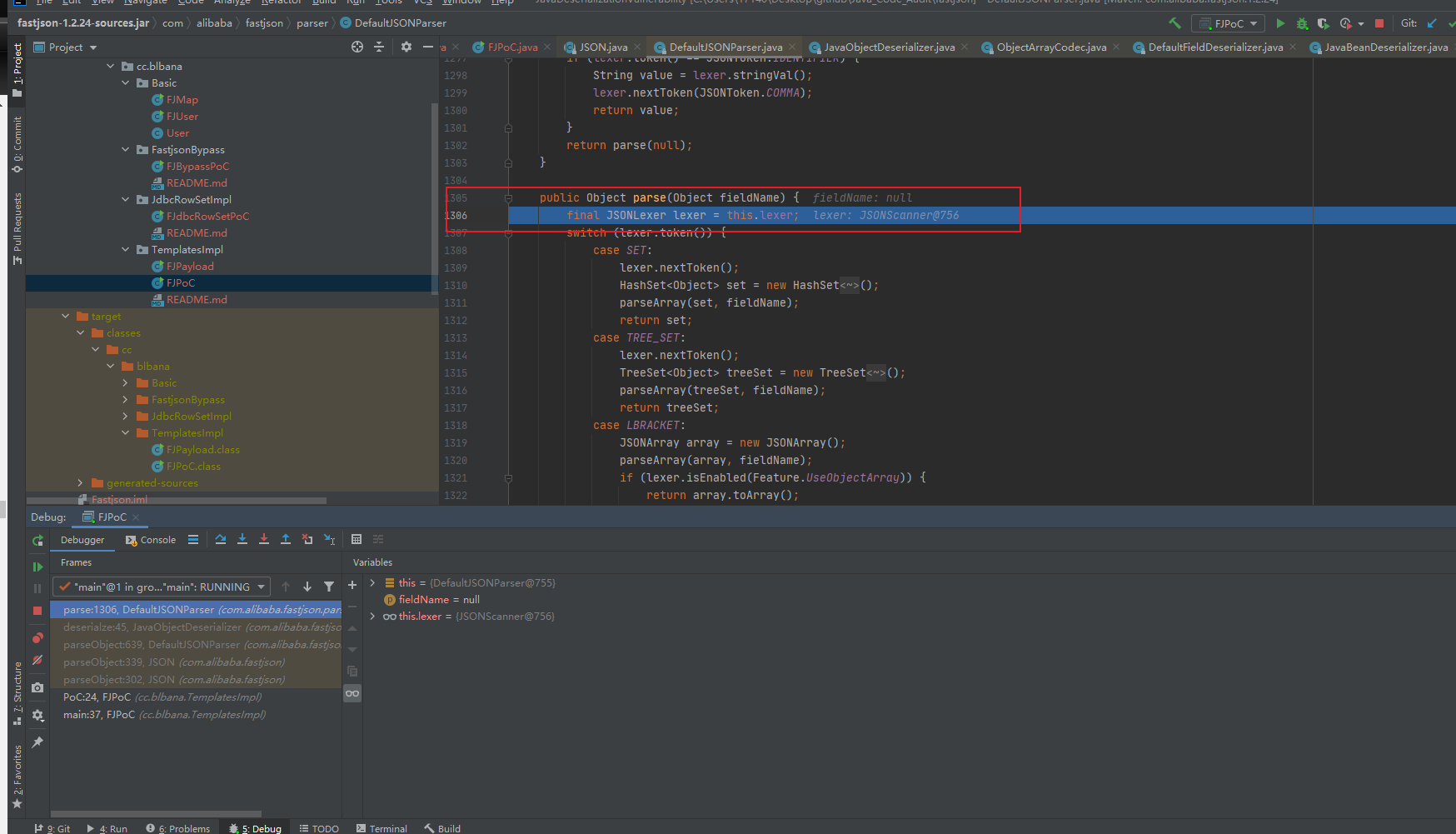This screenshot has width=1456, height=834.
Task: Open the Build tool window button
Action: [x=442, y=828]
